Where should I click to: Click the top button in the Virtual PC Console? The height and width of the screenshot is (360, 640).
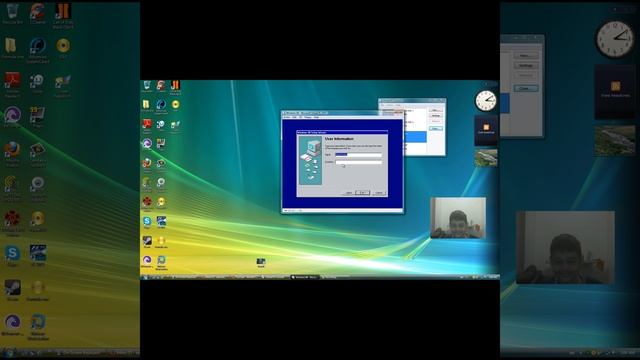pos(436,110)
